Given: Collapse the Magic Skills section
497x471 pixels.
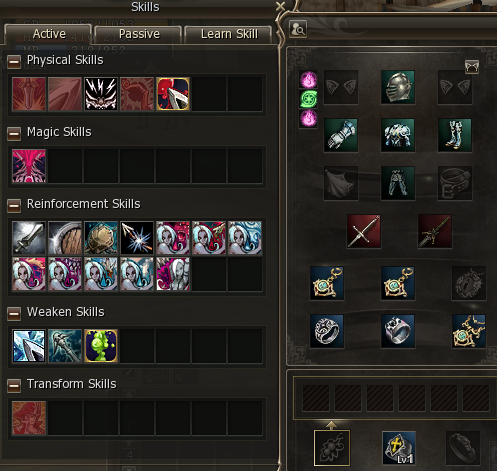Looking at the screenshot, I should click(x=14, y=134).
